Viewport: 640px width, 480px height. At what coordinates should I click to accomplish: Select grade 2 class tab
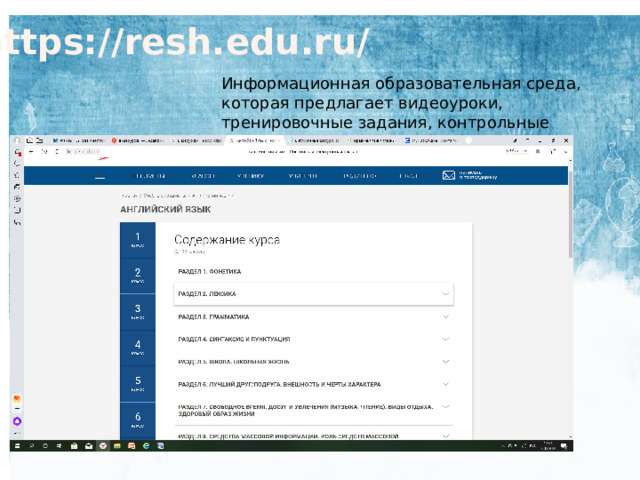[x=138, y=276]
